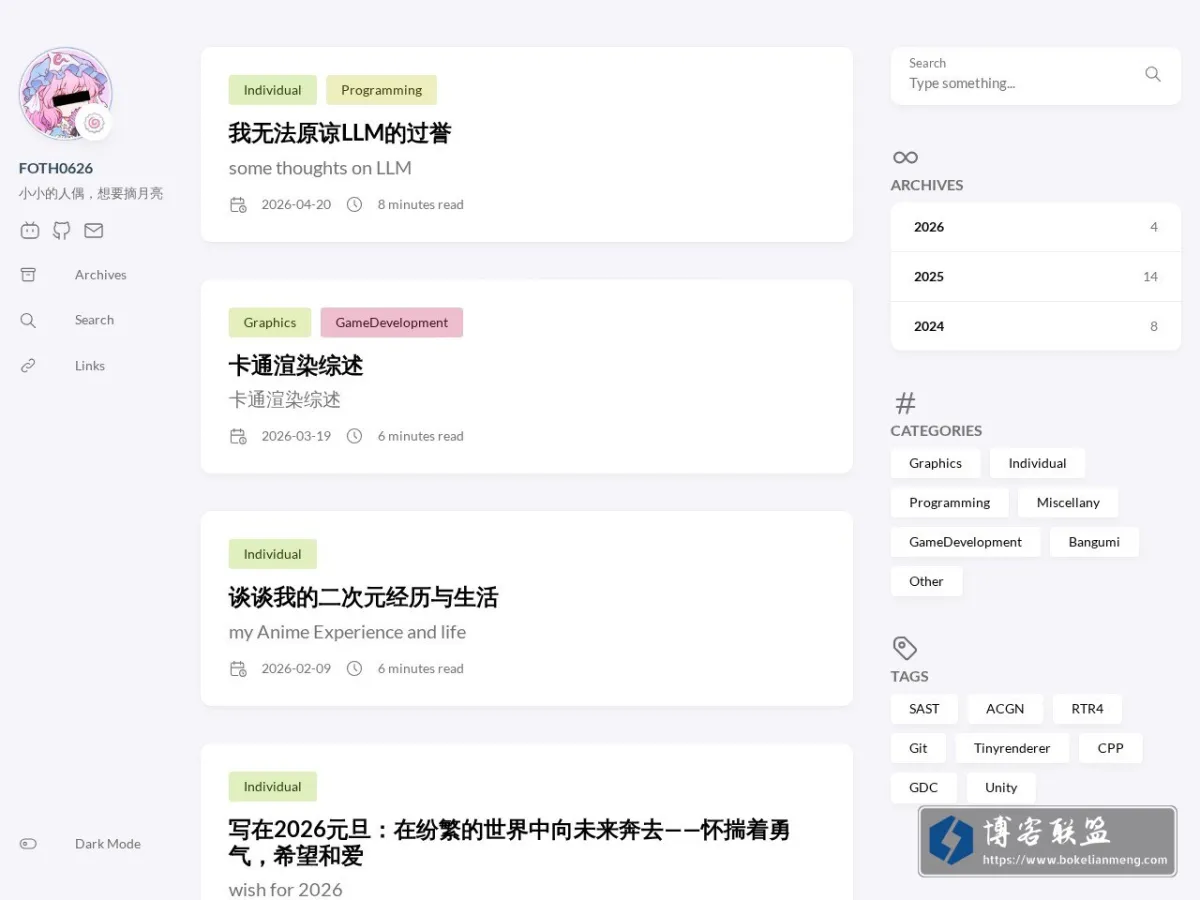Click the emoji badge on avatar
The width and height of the screenshot is (1200, 900).
tap(94, 123)
